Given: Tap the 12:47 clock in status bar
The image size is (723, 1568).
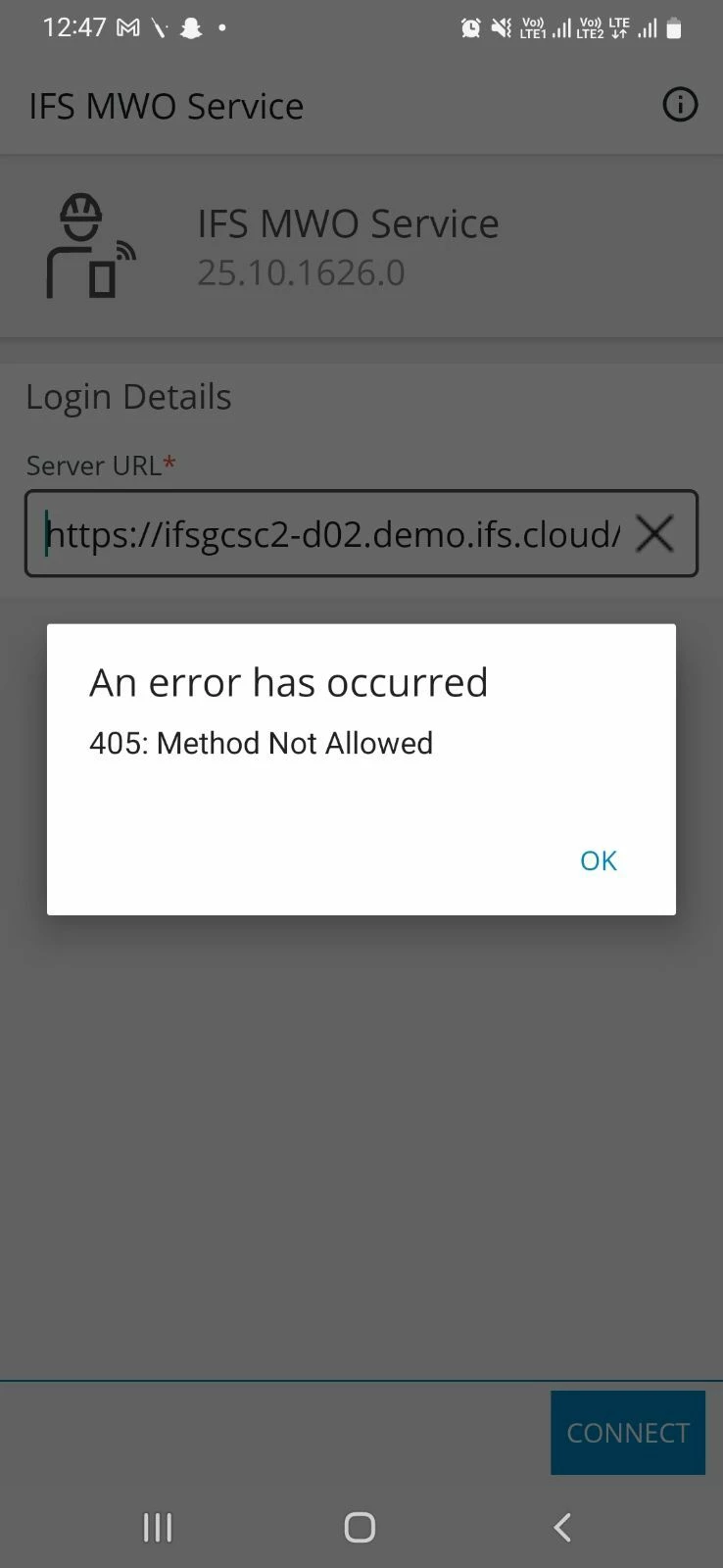Looking at the screenshot, I should (x=74, y=27).
